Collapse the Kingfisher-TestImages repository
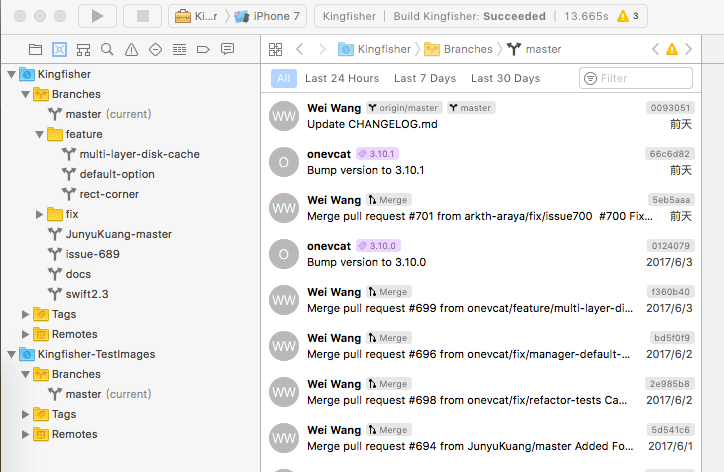 coord(12,354)
